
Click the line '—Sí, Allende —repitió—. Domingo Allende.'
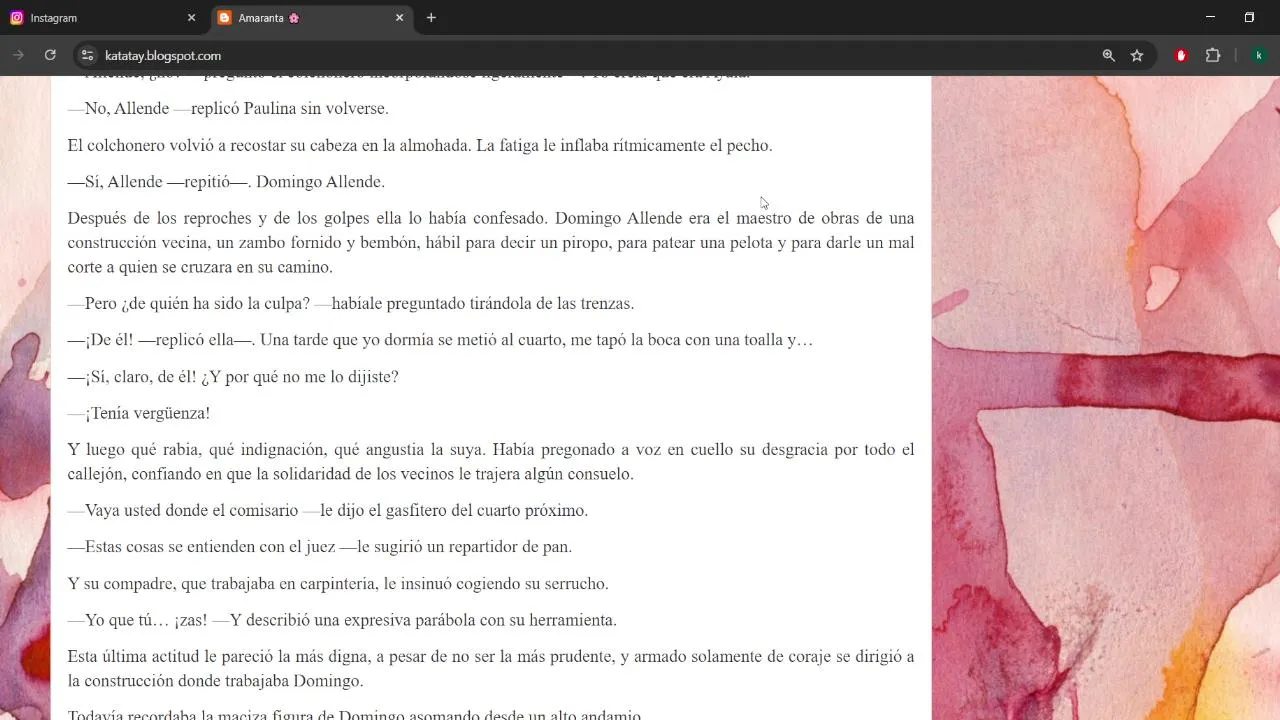[x=226, y=182]
